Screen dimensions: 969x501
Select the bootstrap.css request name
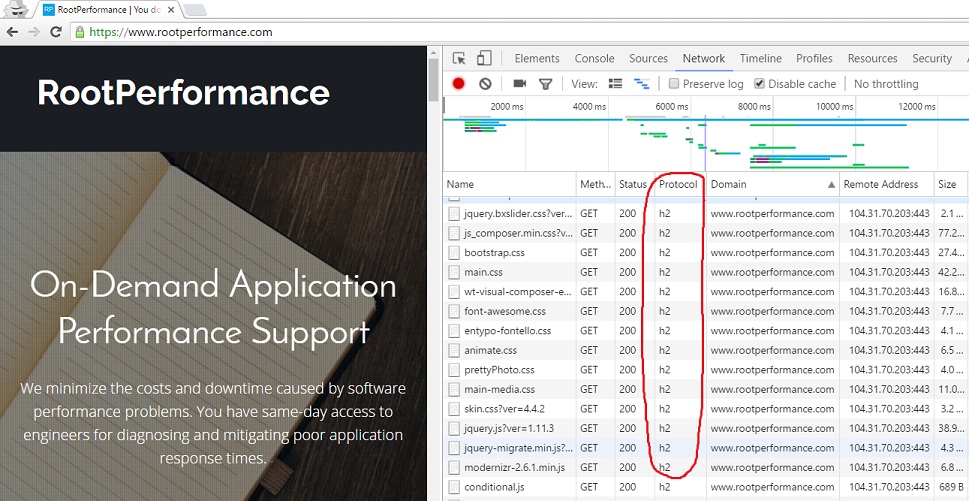[494, 253]
